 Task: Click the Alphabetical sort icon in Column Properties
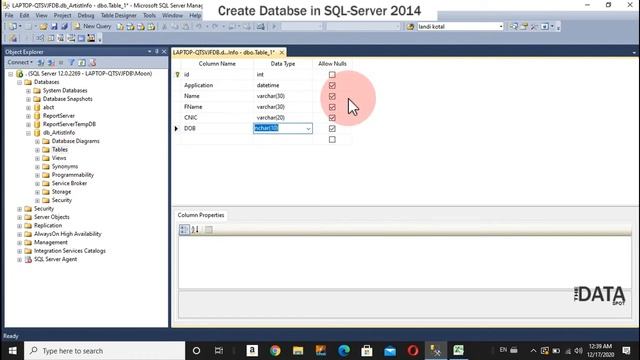(195, 230)
